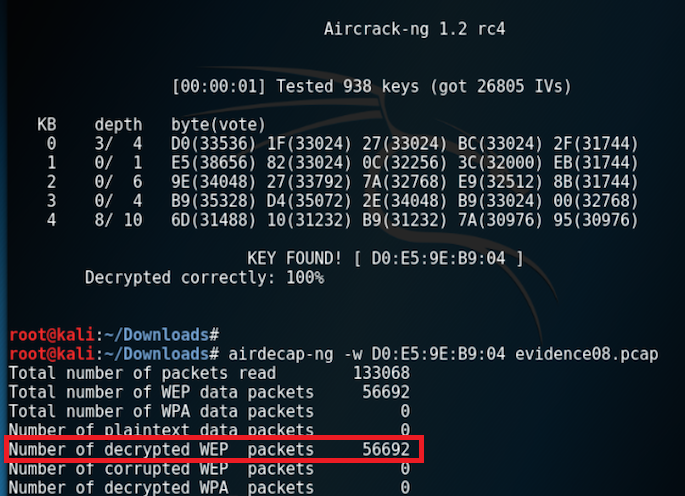
Task: Click the D0(33536) vote entry
Action: pyautogui.click(x=213, y=144)
